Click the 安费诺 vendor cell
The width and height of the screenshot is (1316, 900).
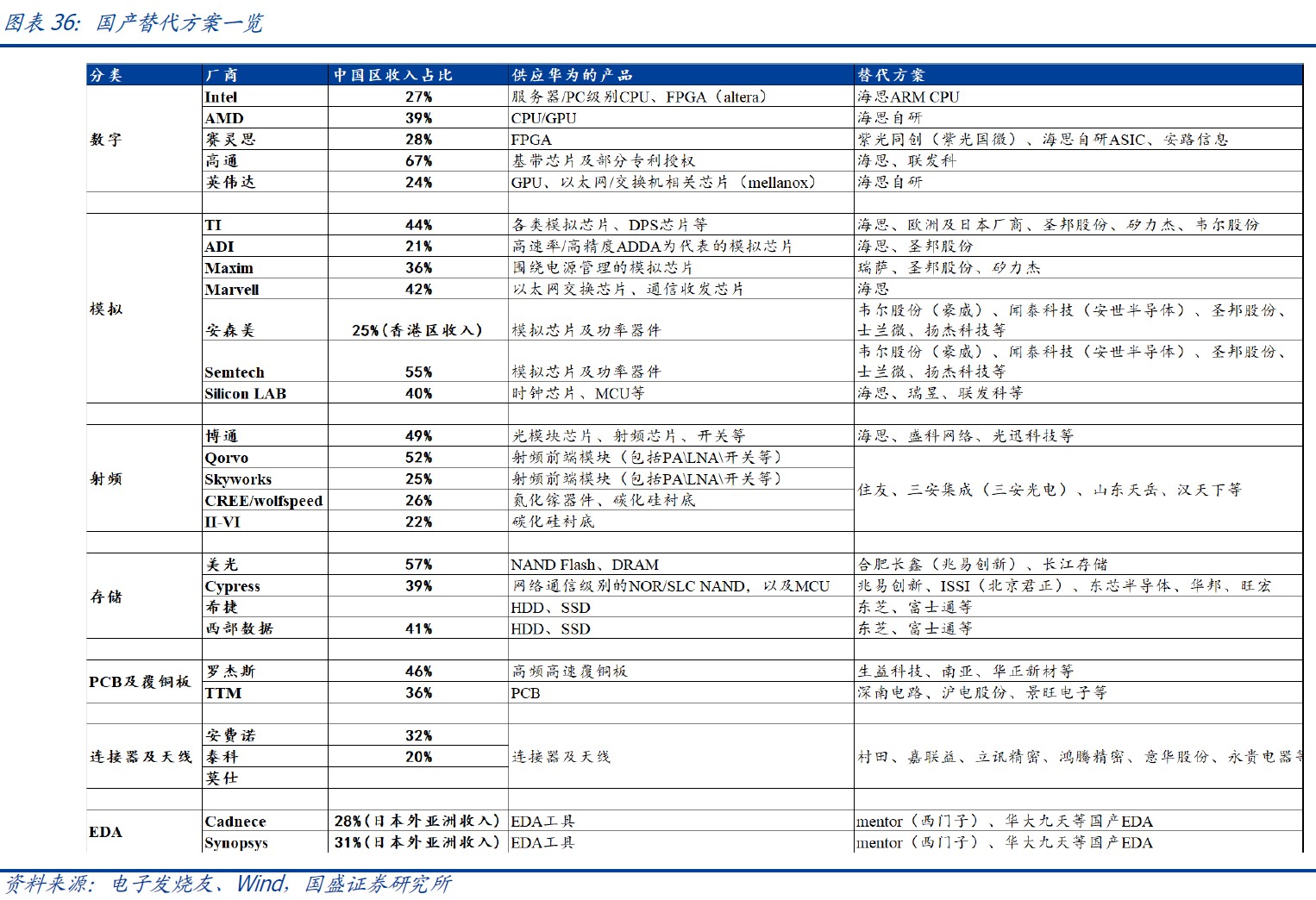click(265, 734)
